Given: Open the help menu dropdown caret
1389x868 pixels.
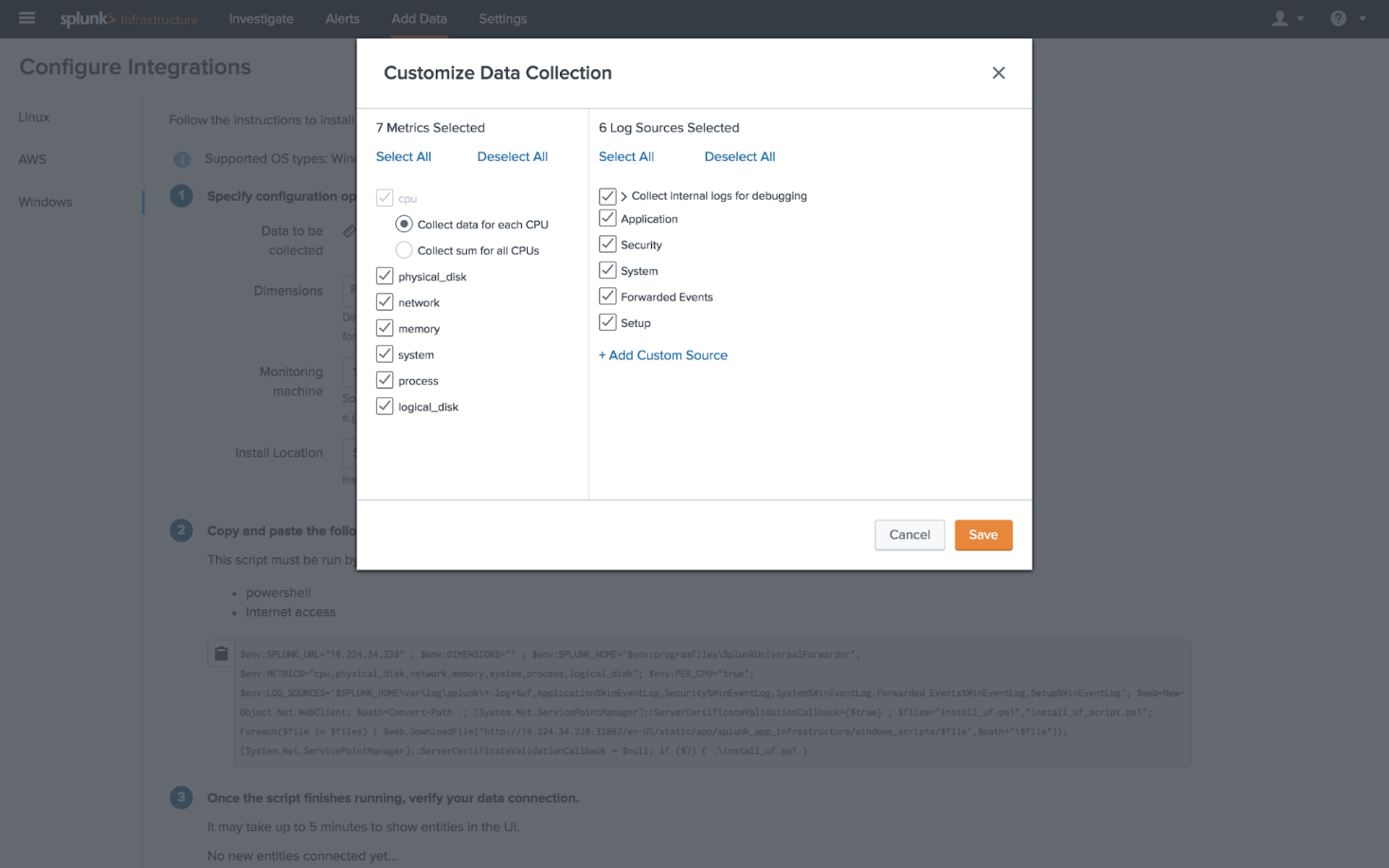Looking at the screenshot, I should coord(1362,18).
